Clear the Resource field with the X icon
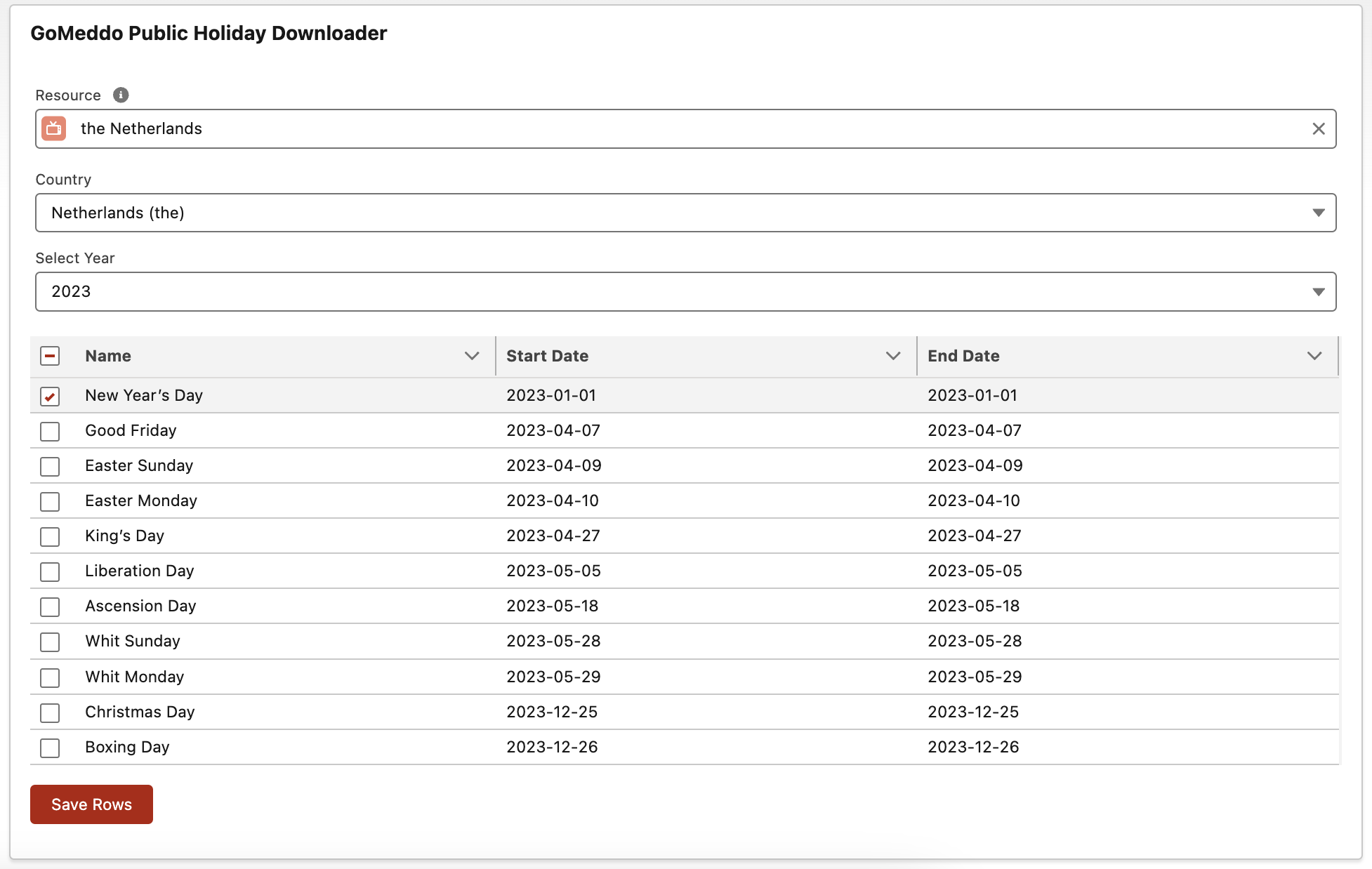 click(x=1318, y=128)
